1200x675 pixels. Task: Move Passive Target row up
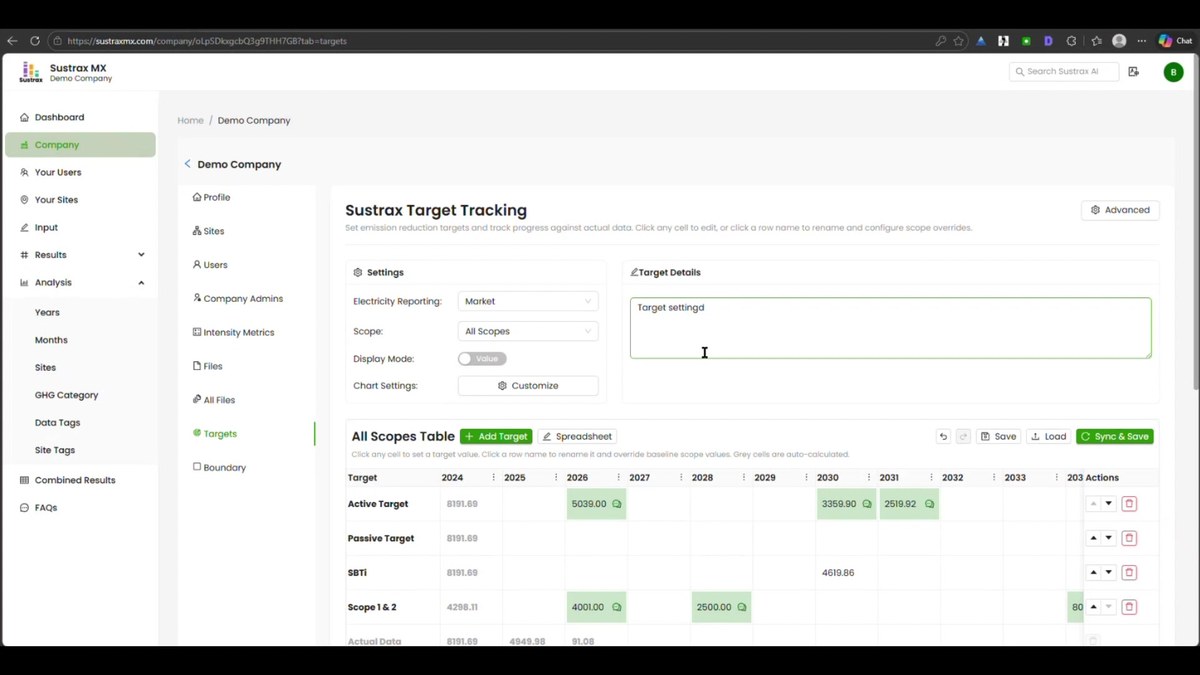tap(1094, 538)
